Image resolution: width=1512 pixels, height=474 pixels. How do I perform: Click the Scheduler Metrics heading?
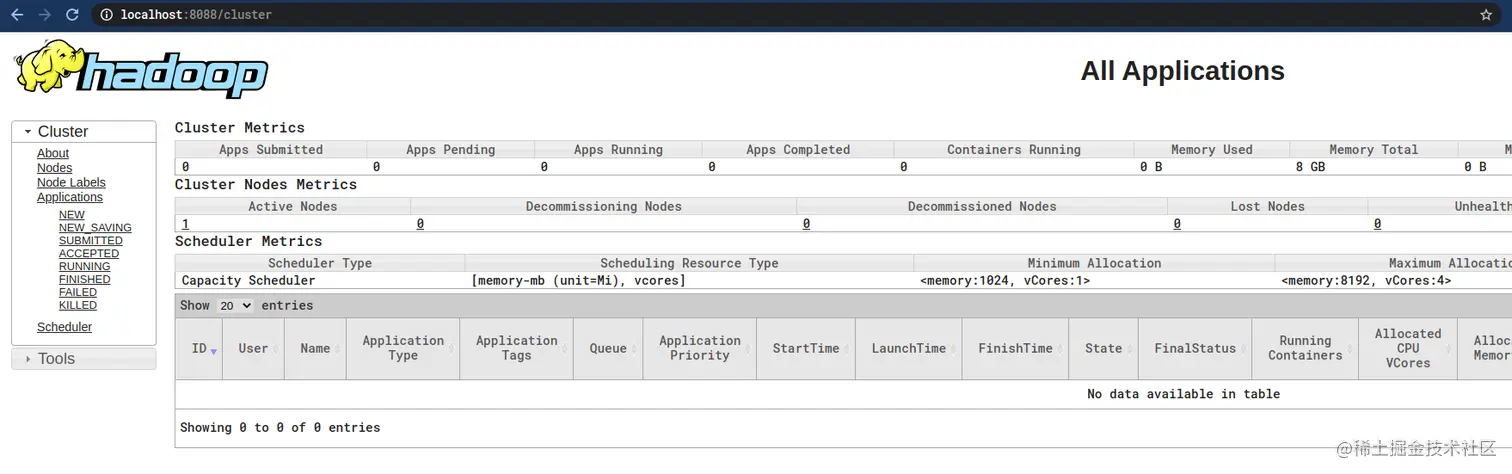pyautogui.click(x=249, y=241)
